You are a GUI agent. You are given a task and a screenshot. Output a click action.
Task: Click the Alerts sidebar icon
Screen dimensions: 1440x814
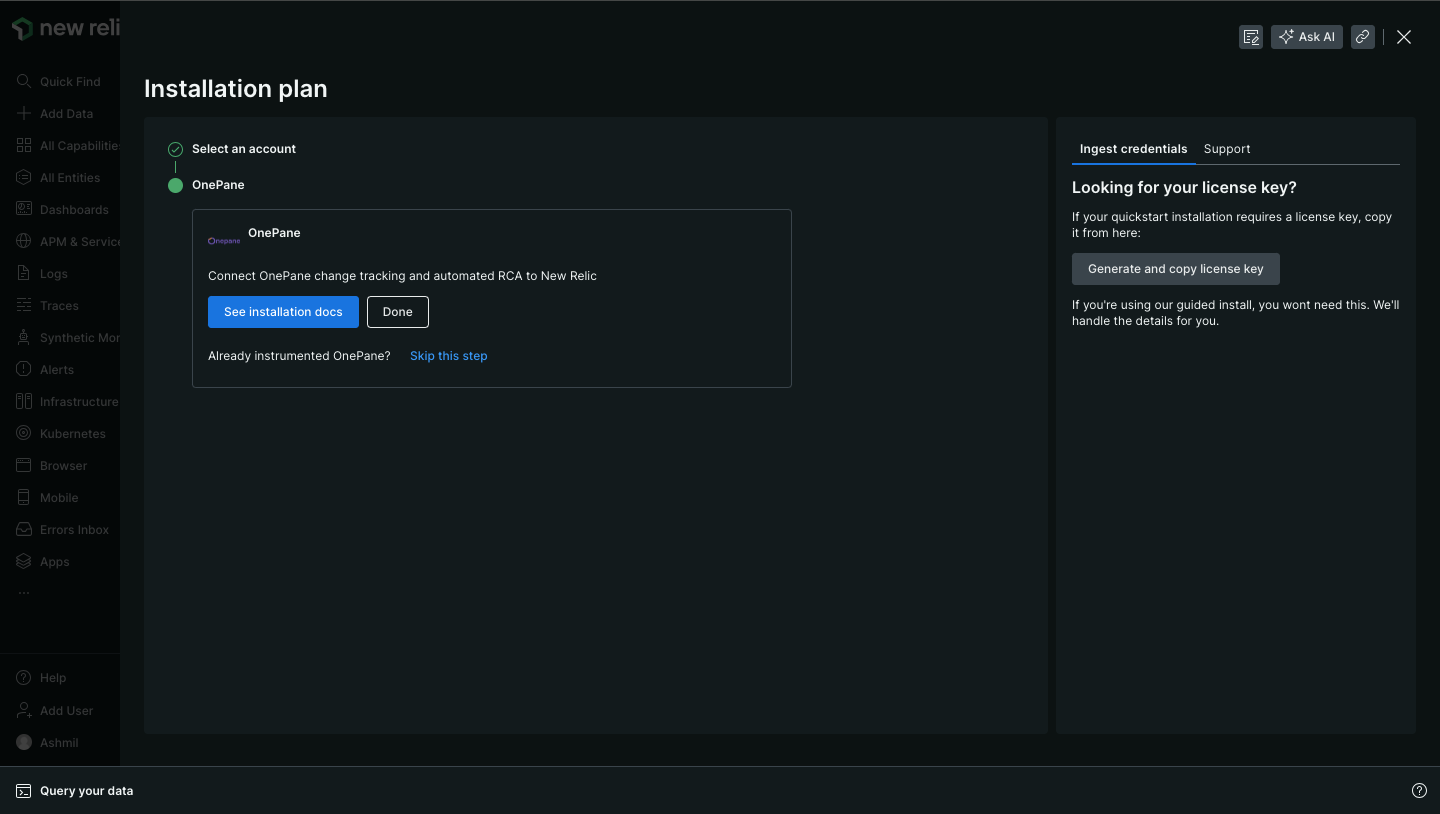(x=24, y=369)
